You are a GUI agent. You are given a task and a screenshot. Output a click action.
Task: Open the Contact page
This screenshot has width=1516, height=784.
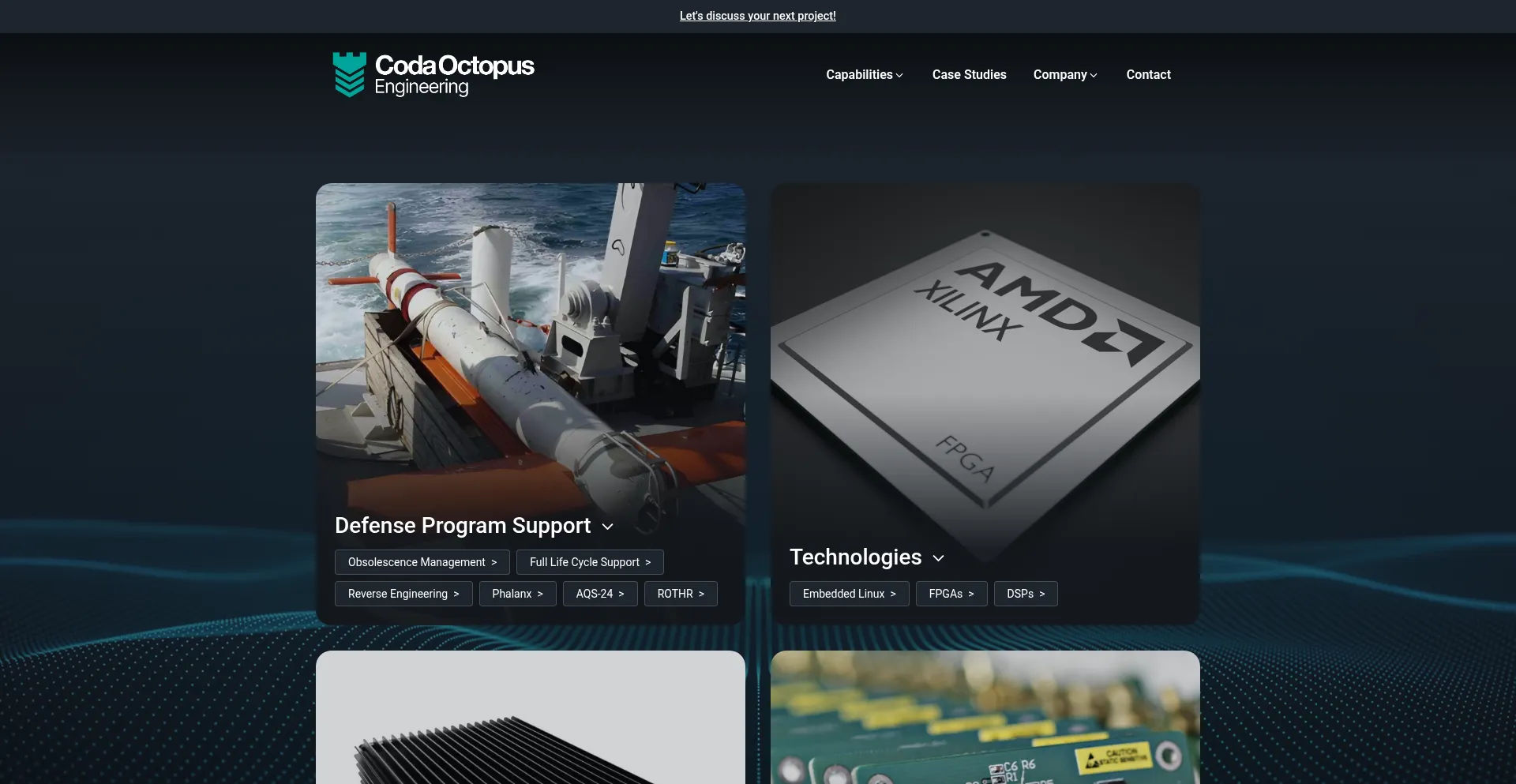1148,75
